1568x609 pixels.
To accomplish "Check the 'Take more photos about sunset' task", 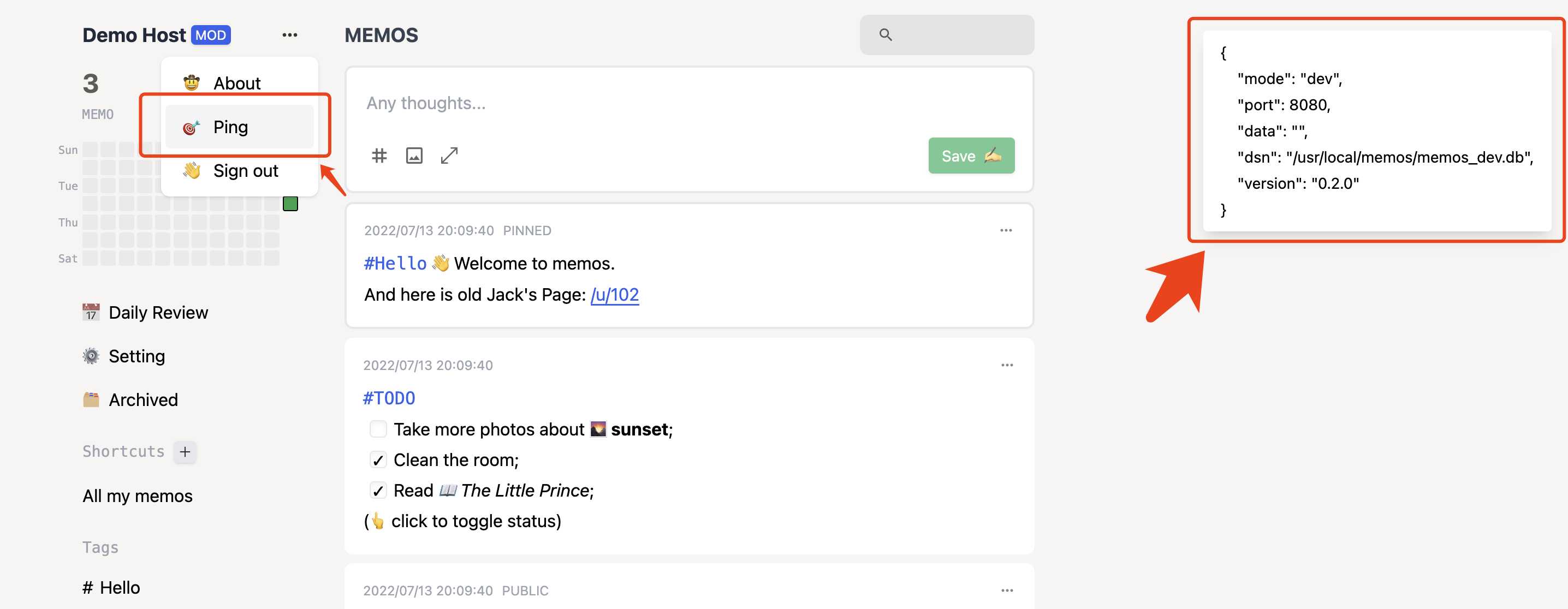I will [378, 429].
